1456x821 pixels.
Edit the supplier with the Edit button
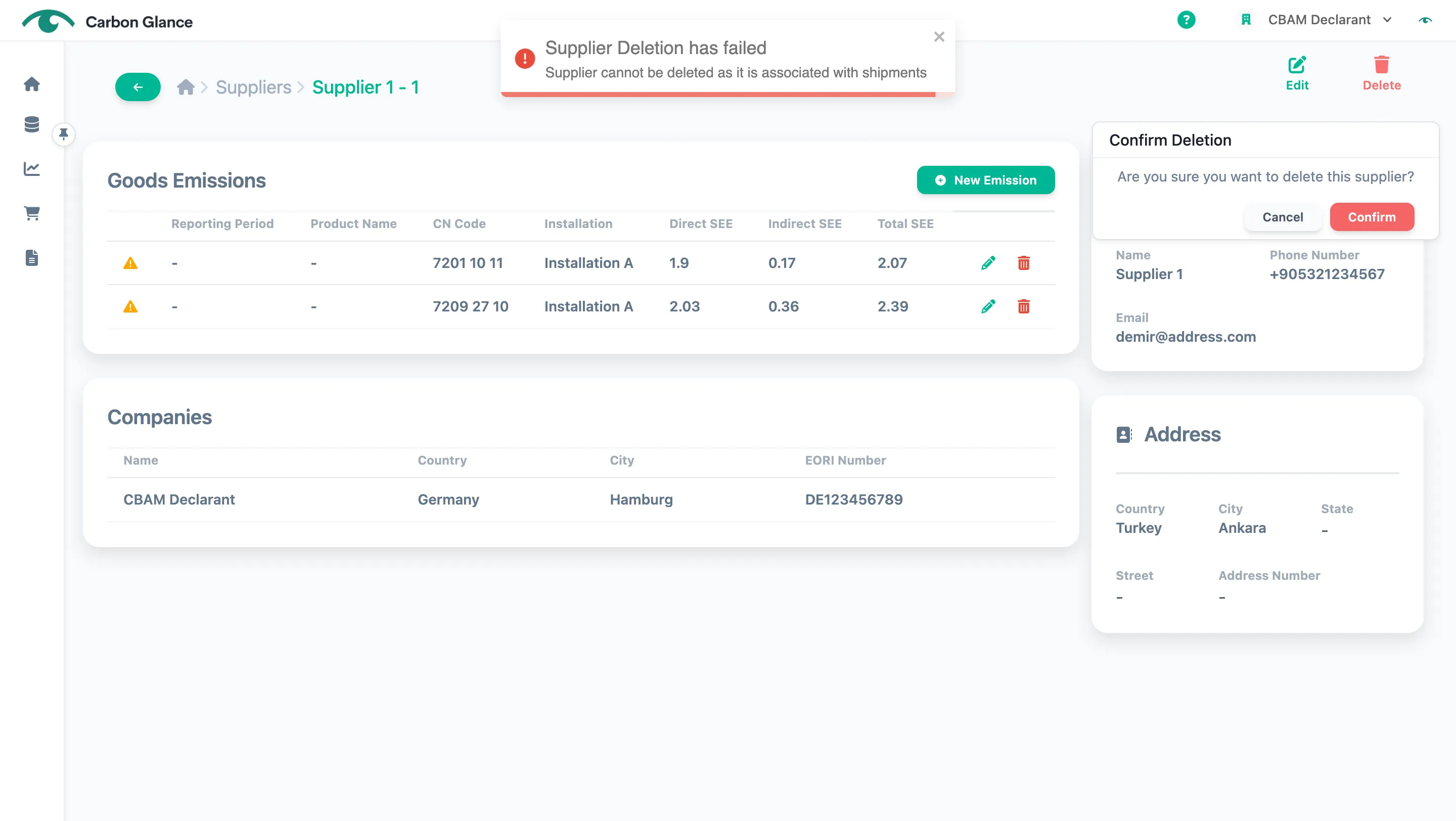(1297, 73)
